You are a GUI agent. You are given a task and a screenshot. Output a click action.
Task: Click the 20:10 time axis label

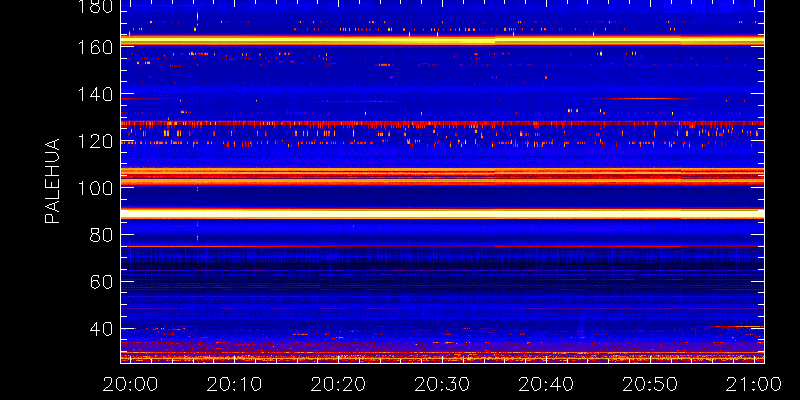point(234,384)
